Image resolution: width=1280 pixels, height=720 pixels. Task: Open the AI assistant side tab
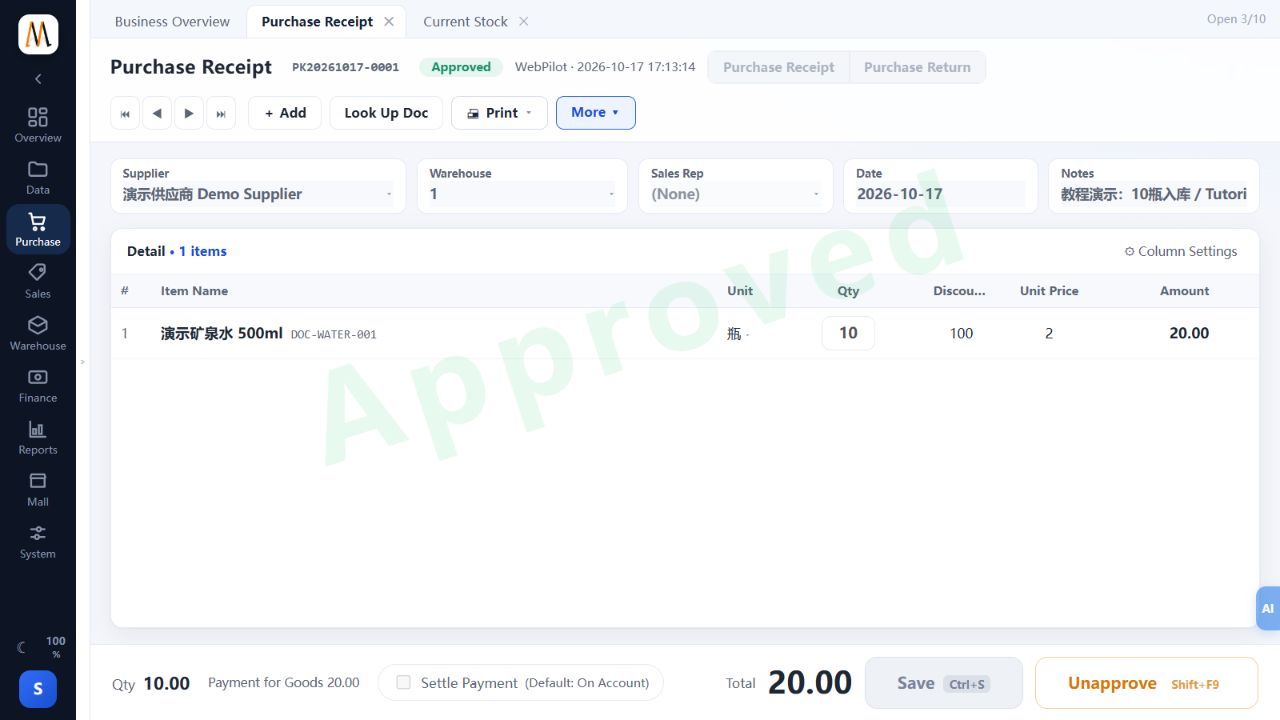[x=1267, y=608]
